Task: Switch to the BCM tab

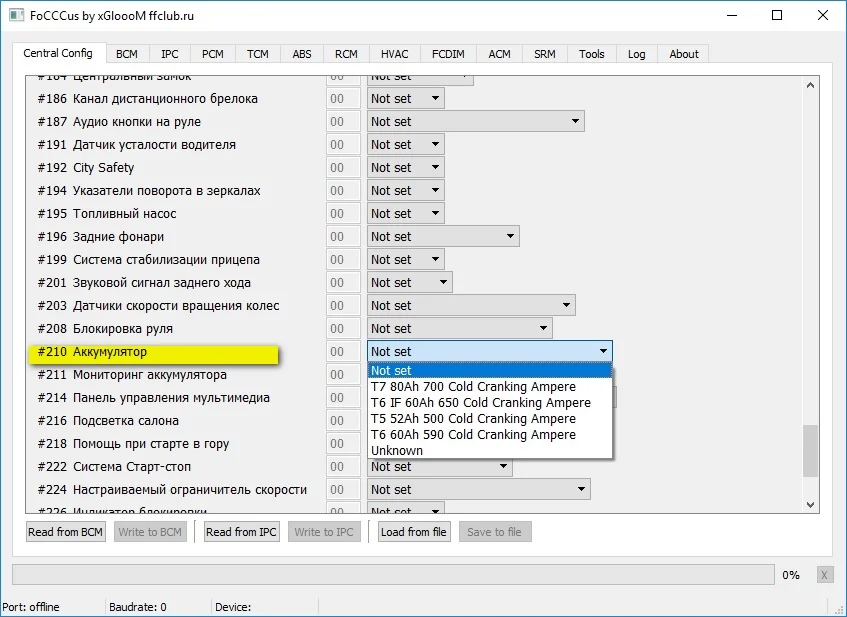Action: coord(127,54)
